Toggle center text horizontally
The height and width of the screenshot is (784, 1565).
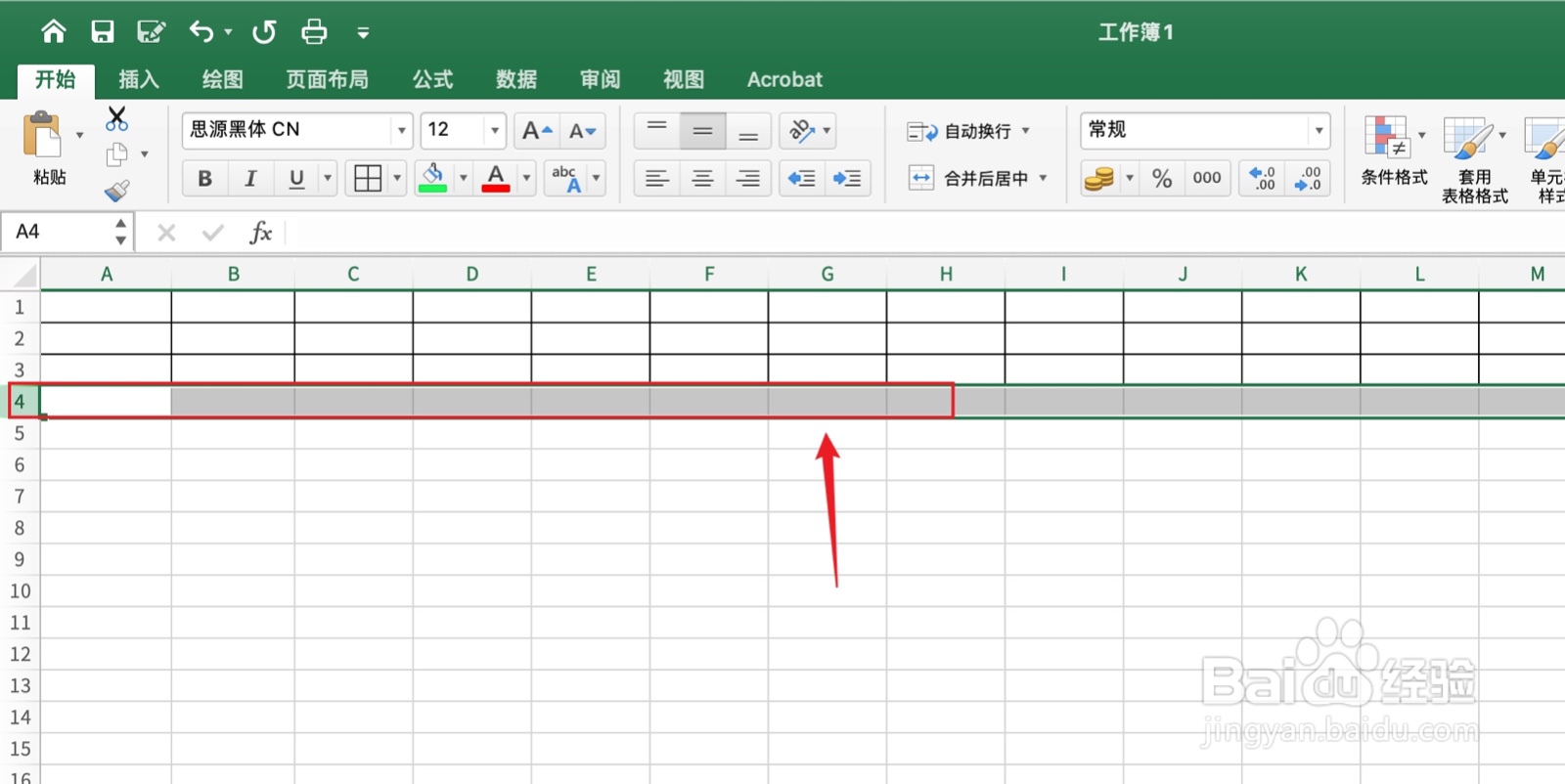point(702,178)
